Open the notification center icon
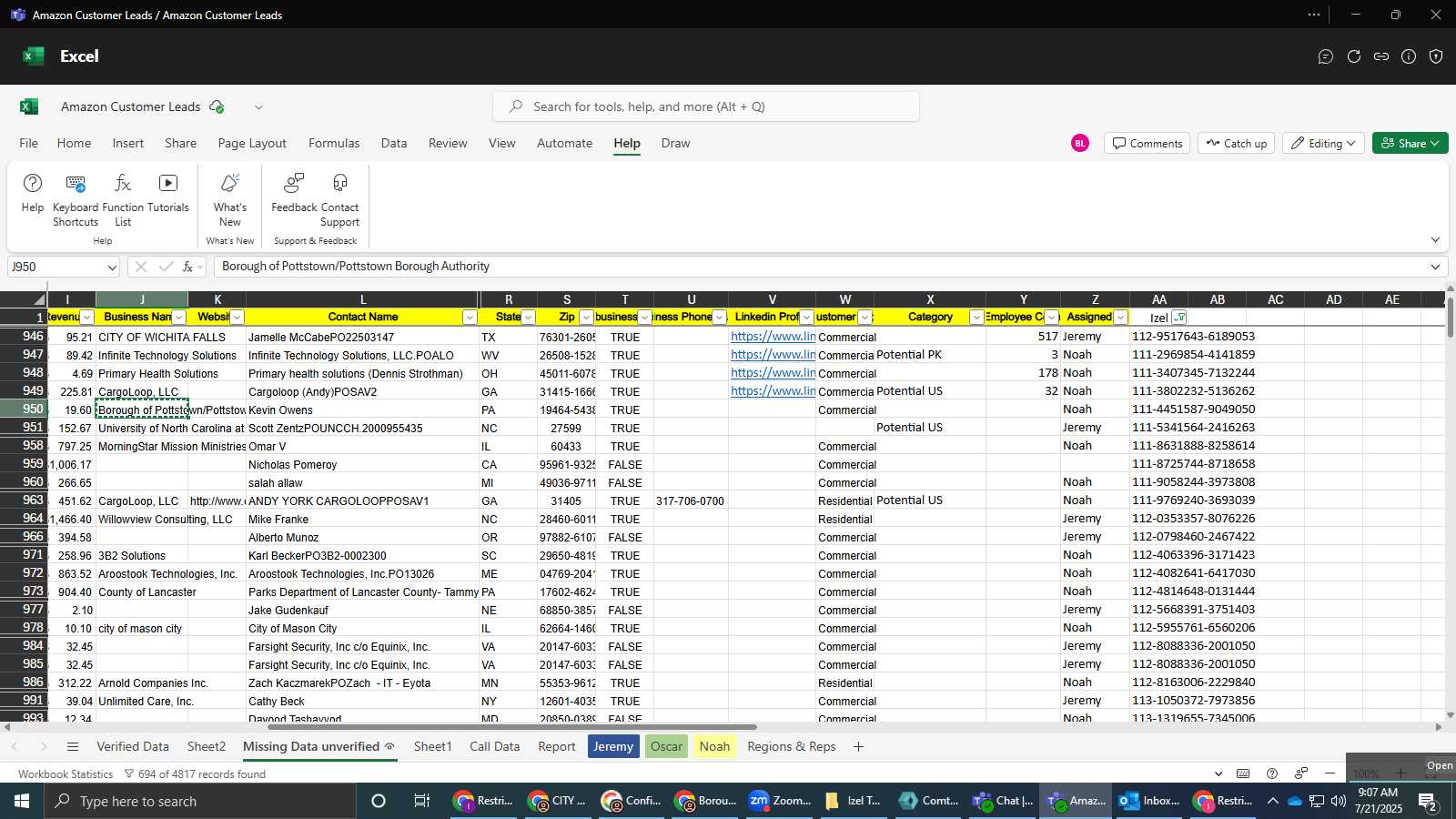This screenshot has height=819, width=1456. point(1428,801)
